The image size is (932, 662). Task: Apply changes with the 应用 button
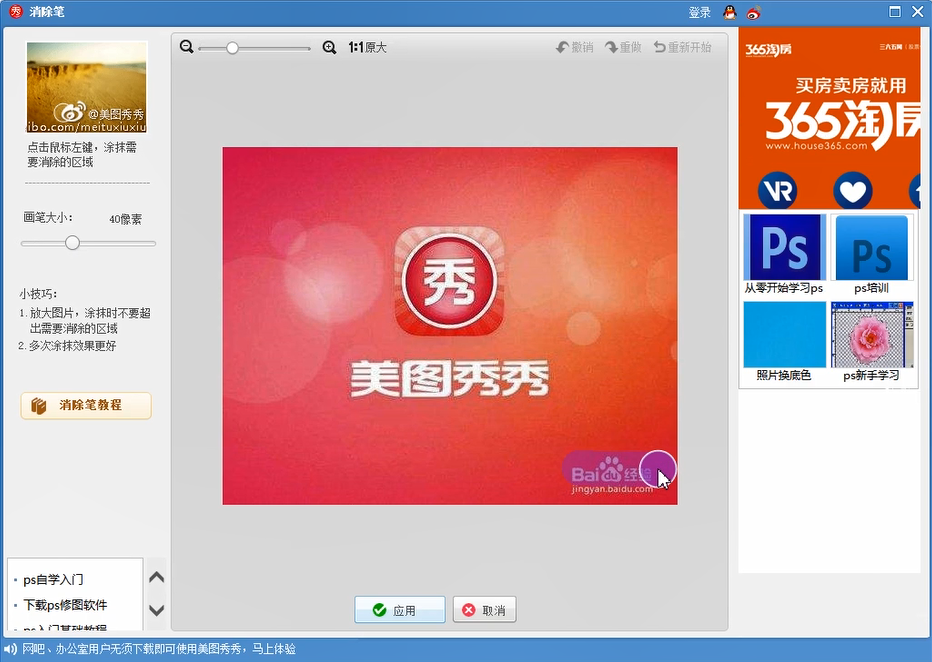coord(399,609)
